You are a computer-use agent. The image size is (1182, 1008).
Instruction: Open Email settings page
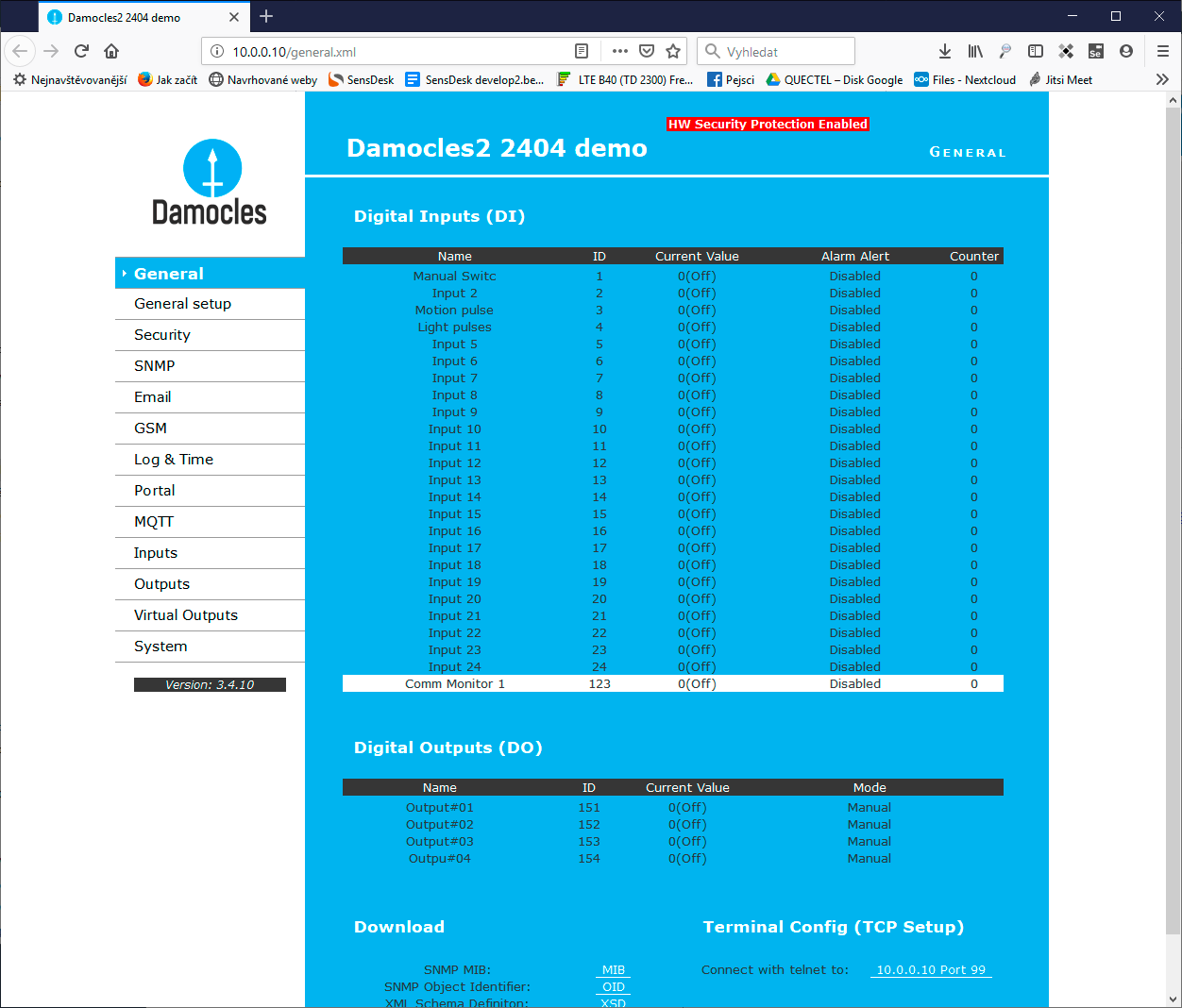coord(210,397)
